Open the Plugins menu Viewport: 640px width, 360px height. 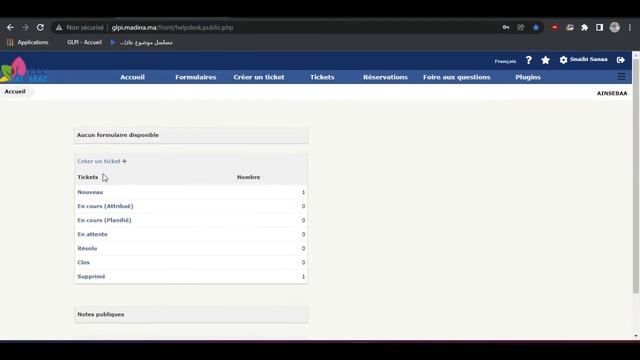(x=528, y=77)
